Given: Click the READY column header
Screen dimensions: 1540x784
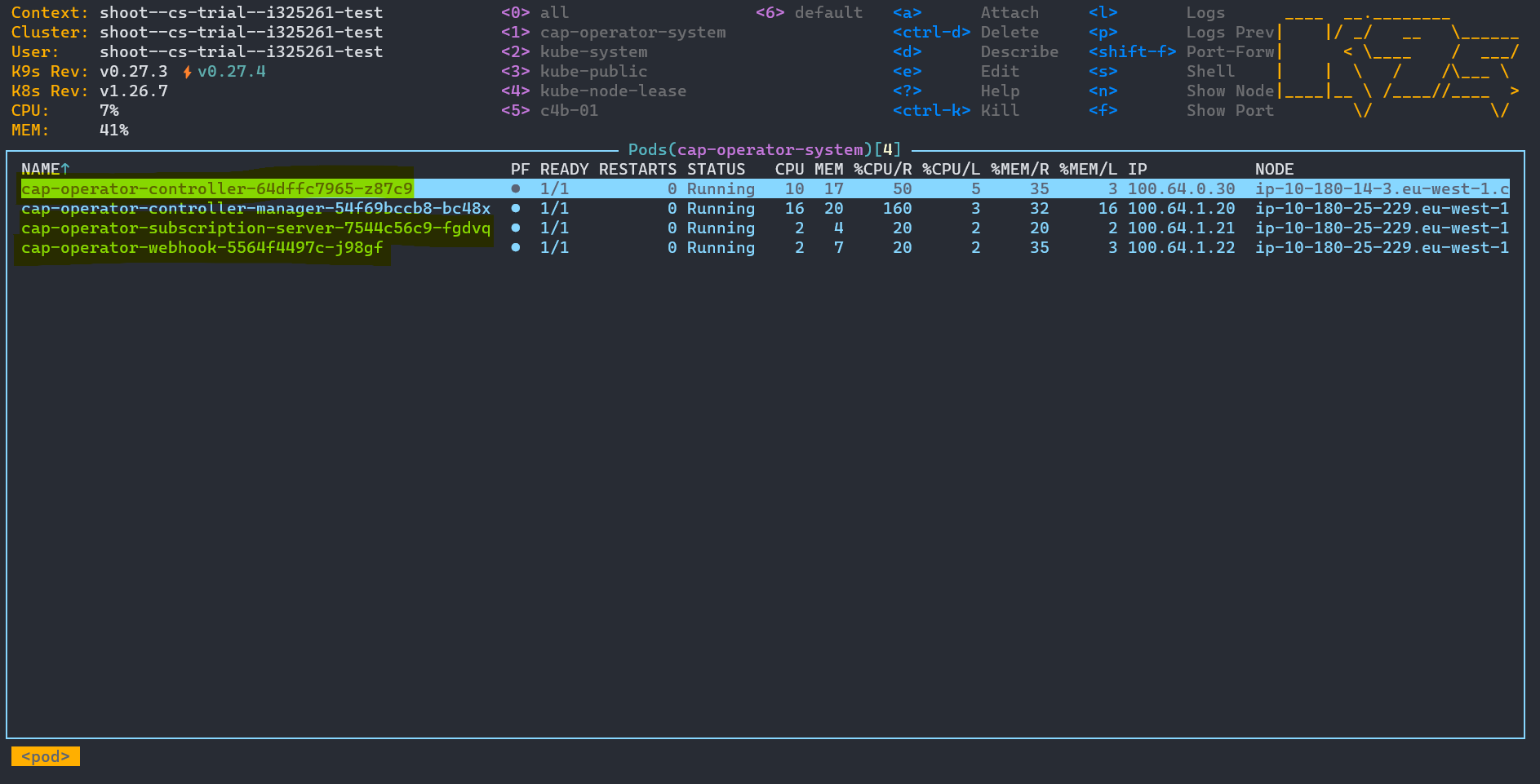Looking at the screenshot, I should (x=565, y=169).
